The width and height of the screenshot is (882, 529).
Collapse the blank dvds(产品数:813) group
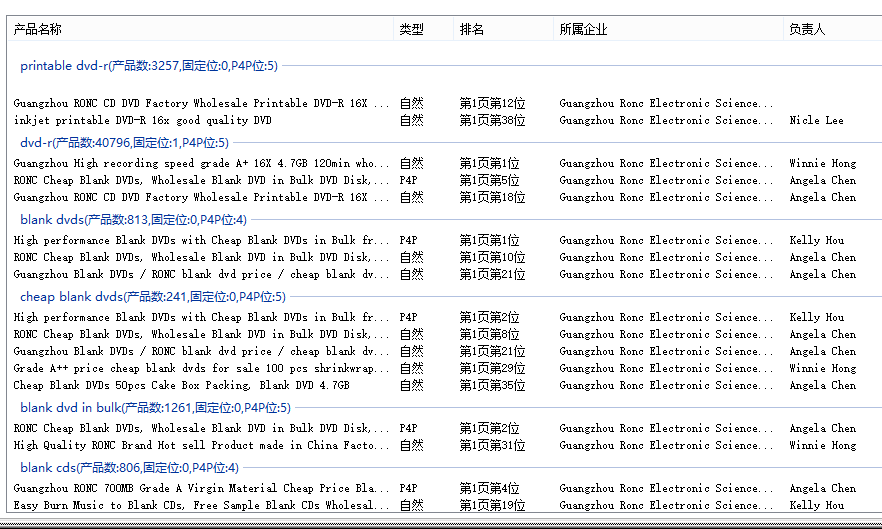pos(133,220)
